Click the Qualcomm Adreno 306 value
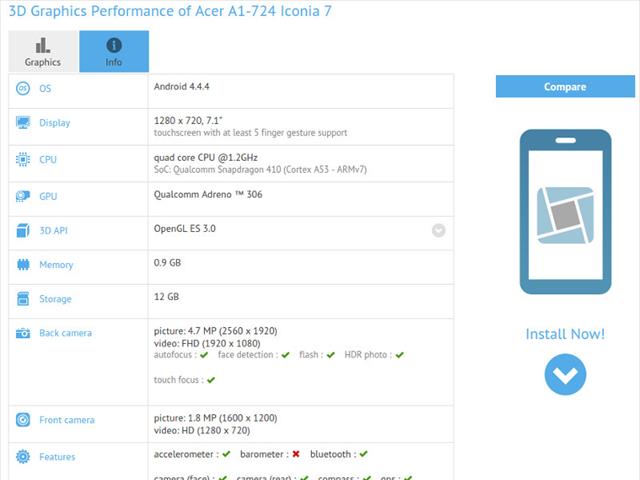 click(x=208, y=194)
